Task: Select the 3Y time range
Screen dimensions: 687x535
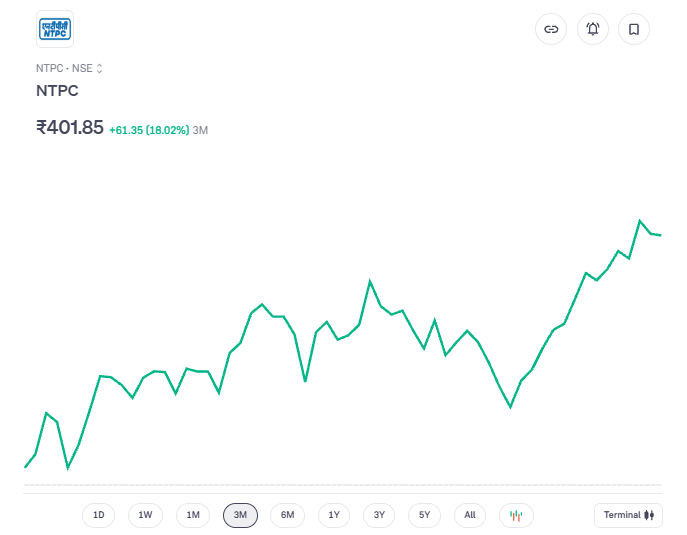Action: pyautogui.click(x=379, y=515)
